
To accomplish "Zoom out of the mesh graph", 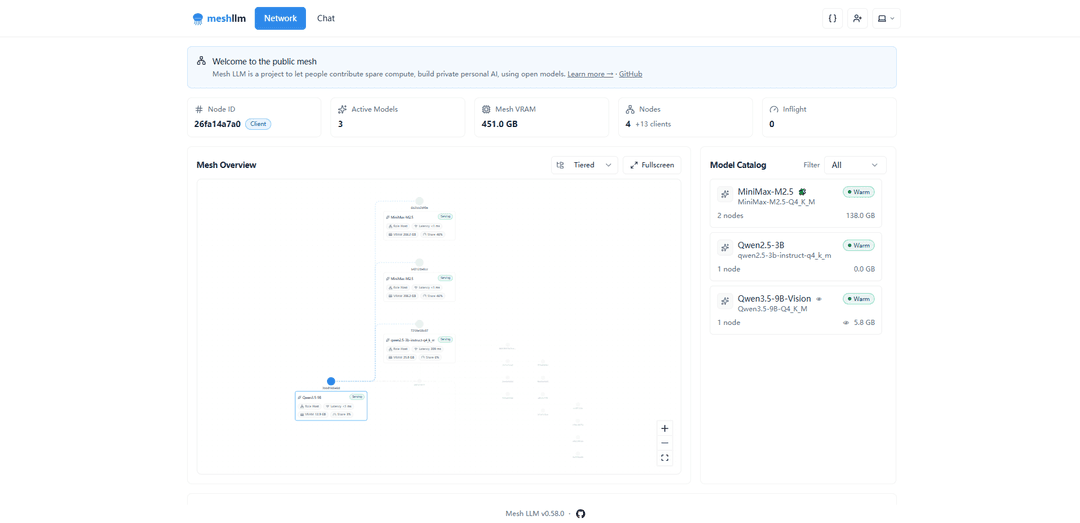I will [665, 443].
